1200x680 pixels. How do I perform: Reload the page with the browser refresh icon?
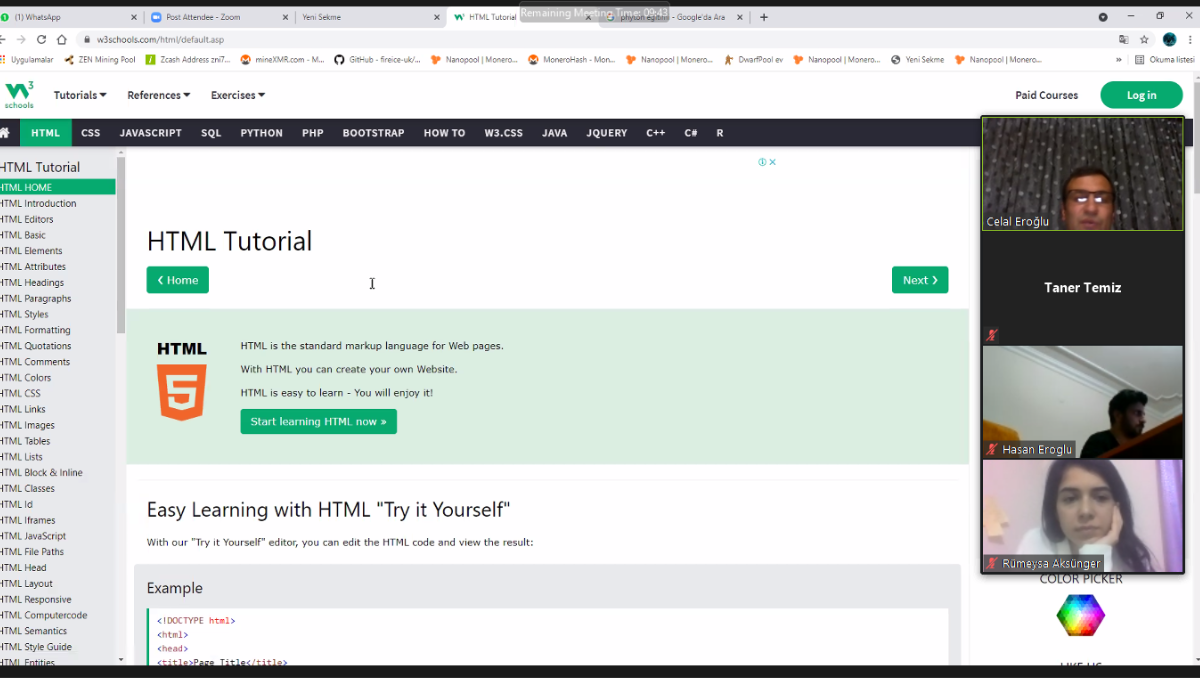coord(41,40)
